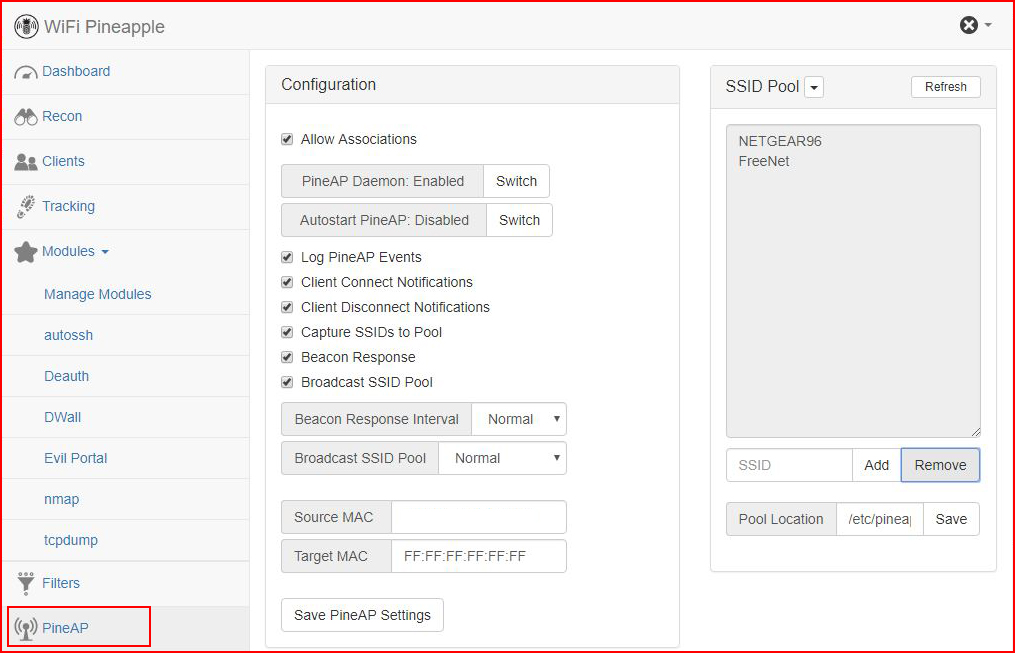Image resolution: width=1015 pixels, height=653 pixels.
Task: Click the Pool Location path field
Action: (880, 519)
